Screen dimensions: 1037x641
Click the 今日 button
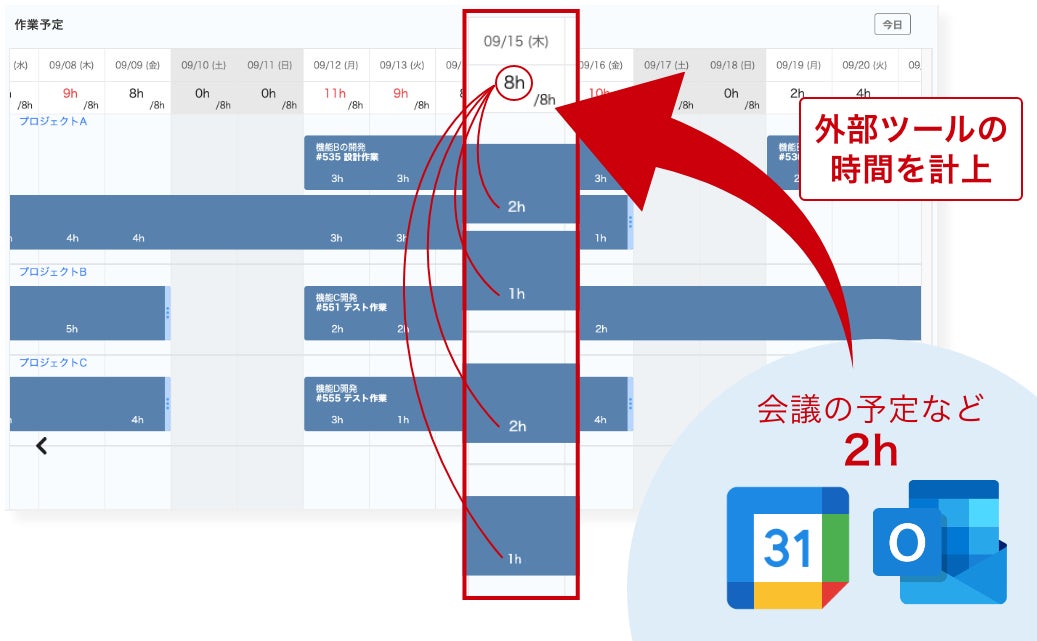(x=892, y=24)
